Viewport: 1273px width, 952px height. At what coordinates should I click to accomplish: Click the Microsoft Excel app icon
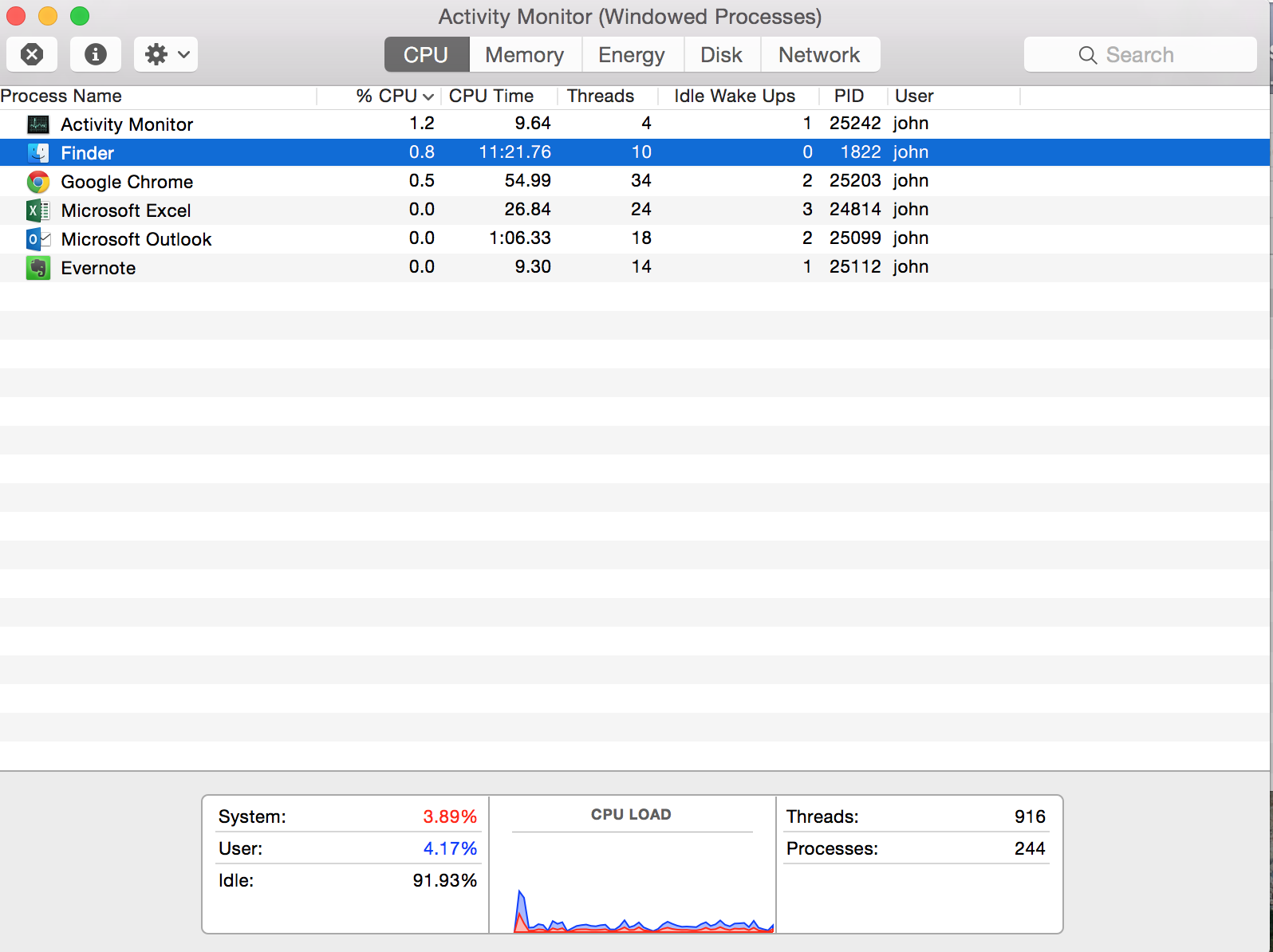point(37,210)
